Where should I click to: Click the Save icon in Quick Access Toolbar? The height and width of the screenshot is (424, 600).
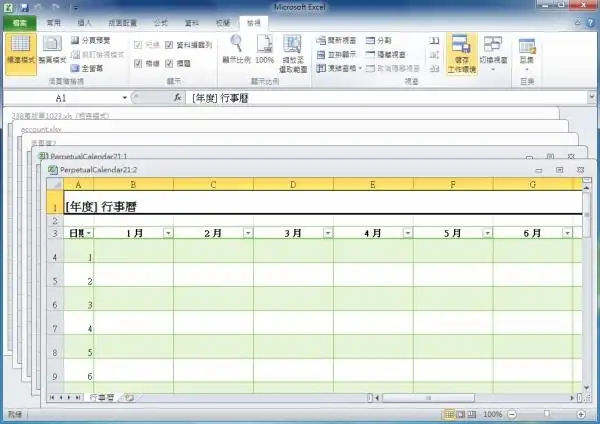pos(25,7)
